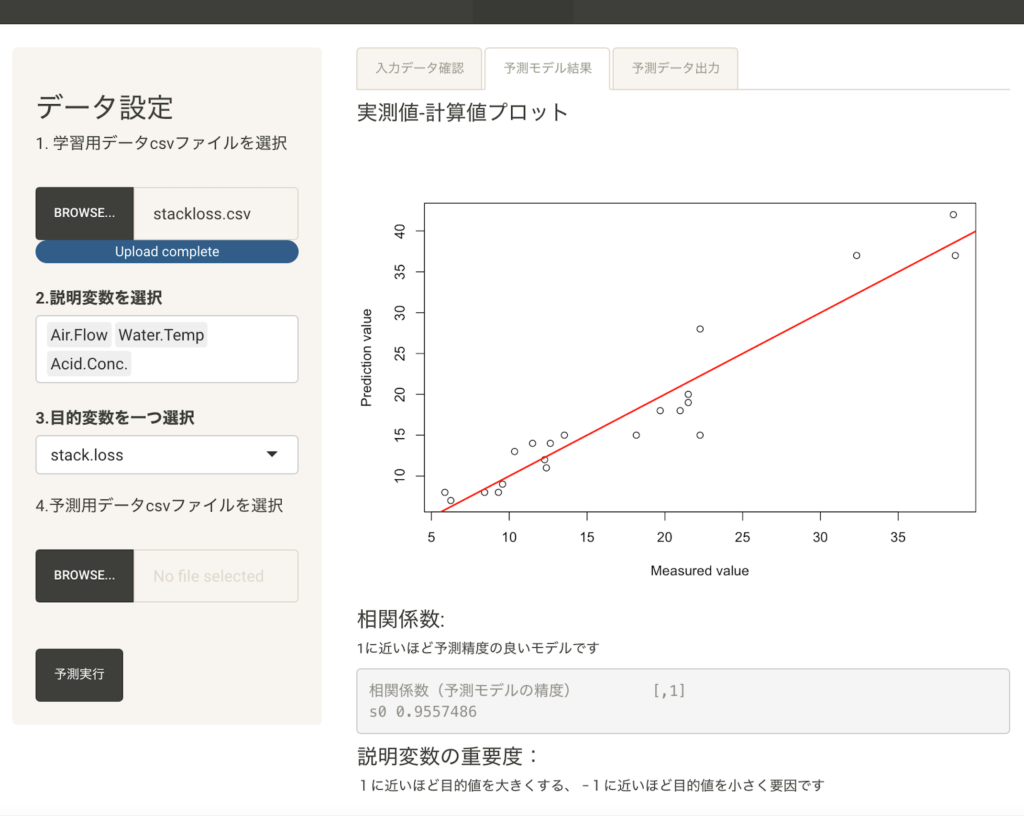1024x816 pixels.
Task: Open the 予測データ出力 tab
Action: coord(675,69)
